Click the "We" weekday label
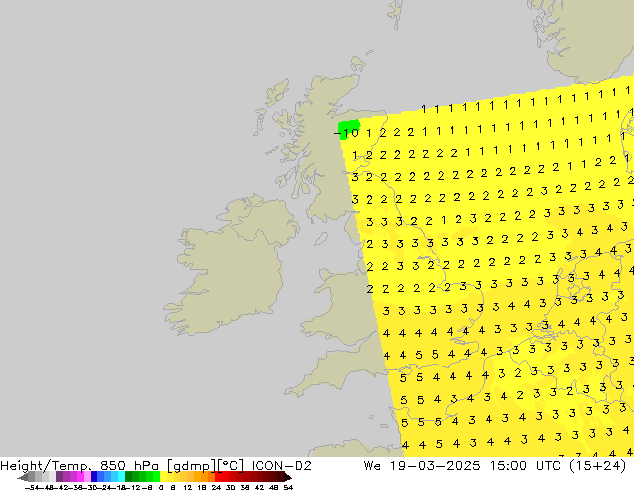 pyautogui.click(x=372, y=466)
